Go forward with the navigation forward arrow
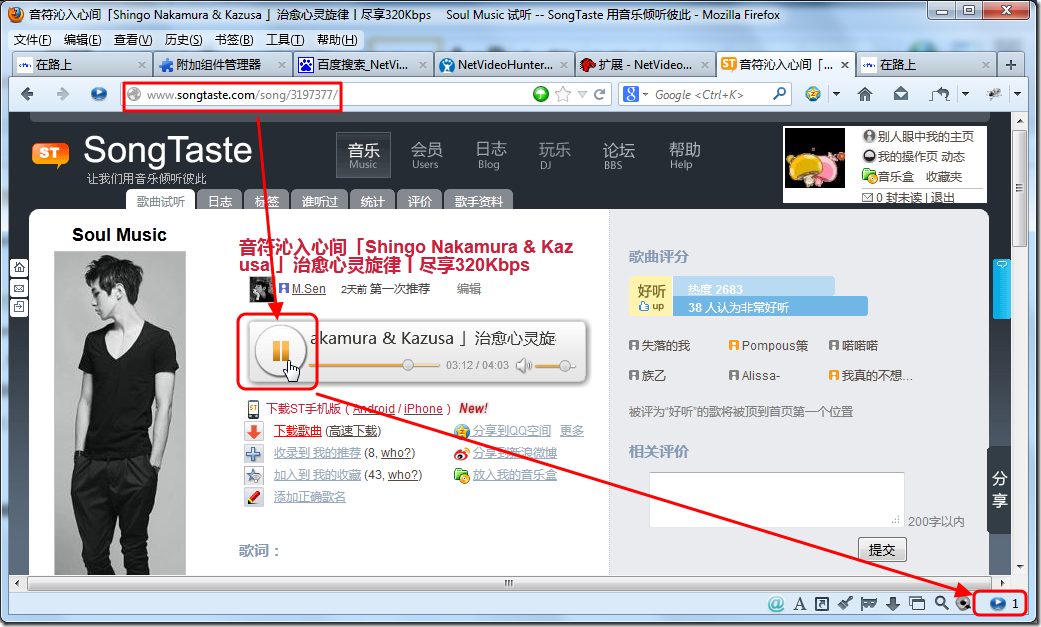The image size is (1041, 627). (x=62, y=94)
